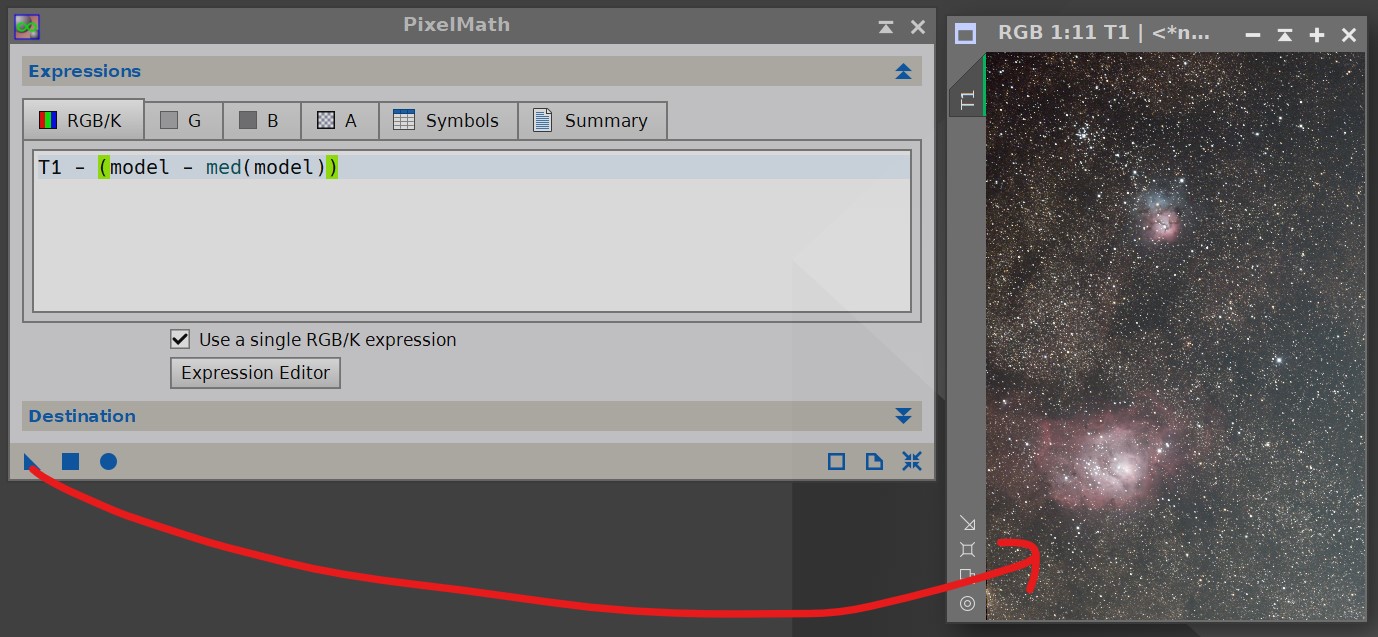Select the T1 view tab on the image window
This screenshot has height=637, width=1378.
point(965,100)
